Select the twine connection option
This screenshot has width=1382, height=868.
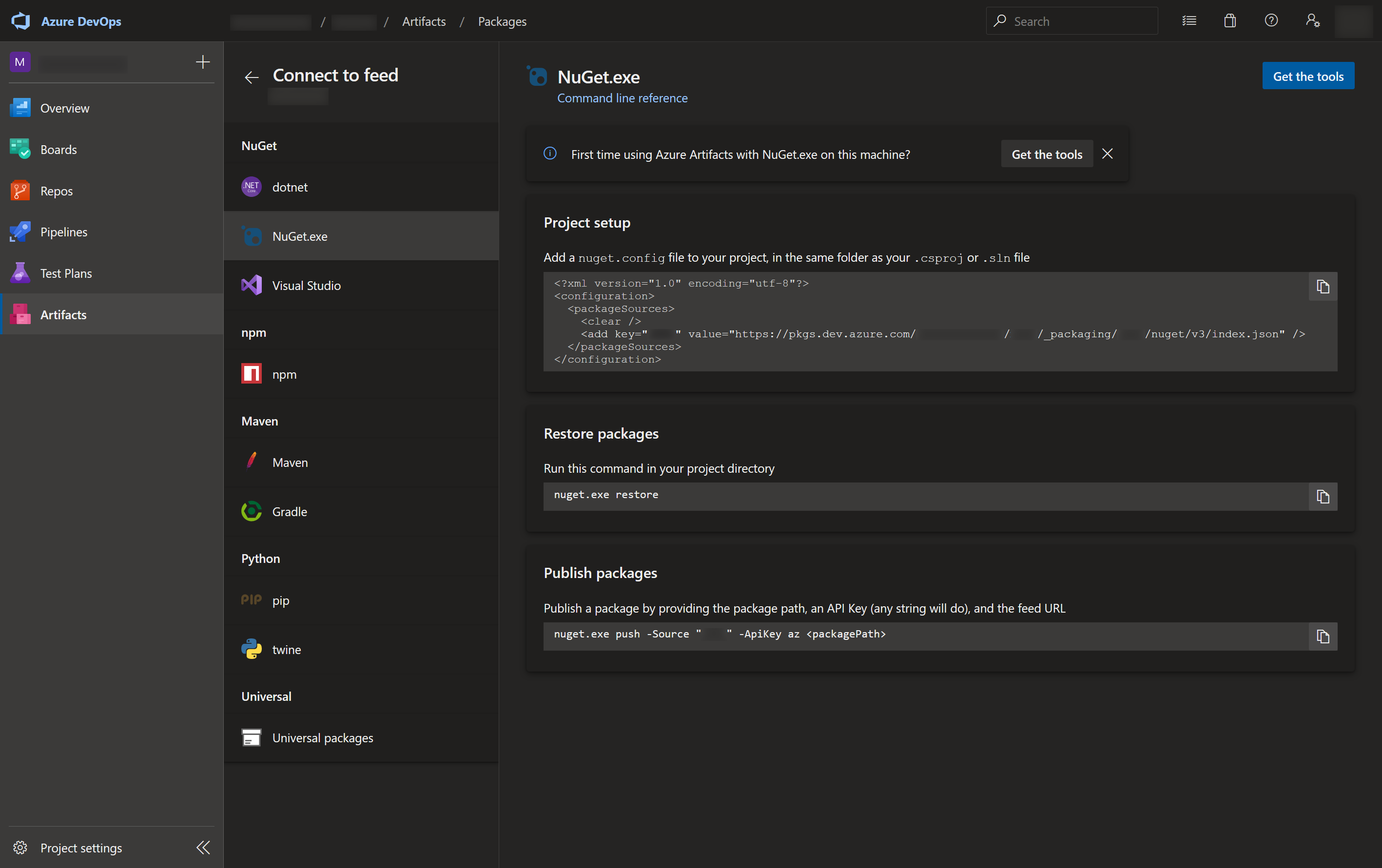point(361,650)
